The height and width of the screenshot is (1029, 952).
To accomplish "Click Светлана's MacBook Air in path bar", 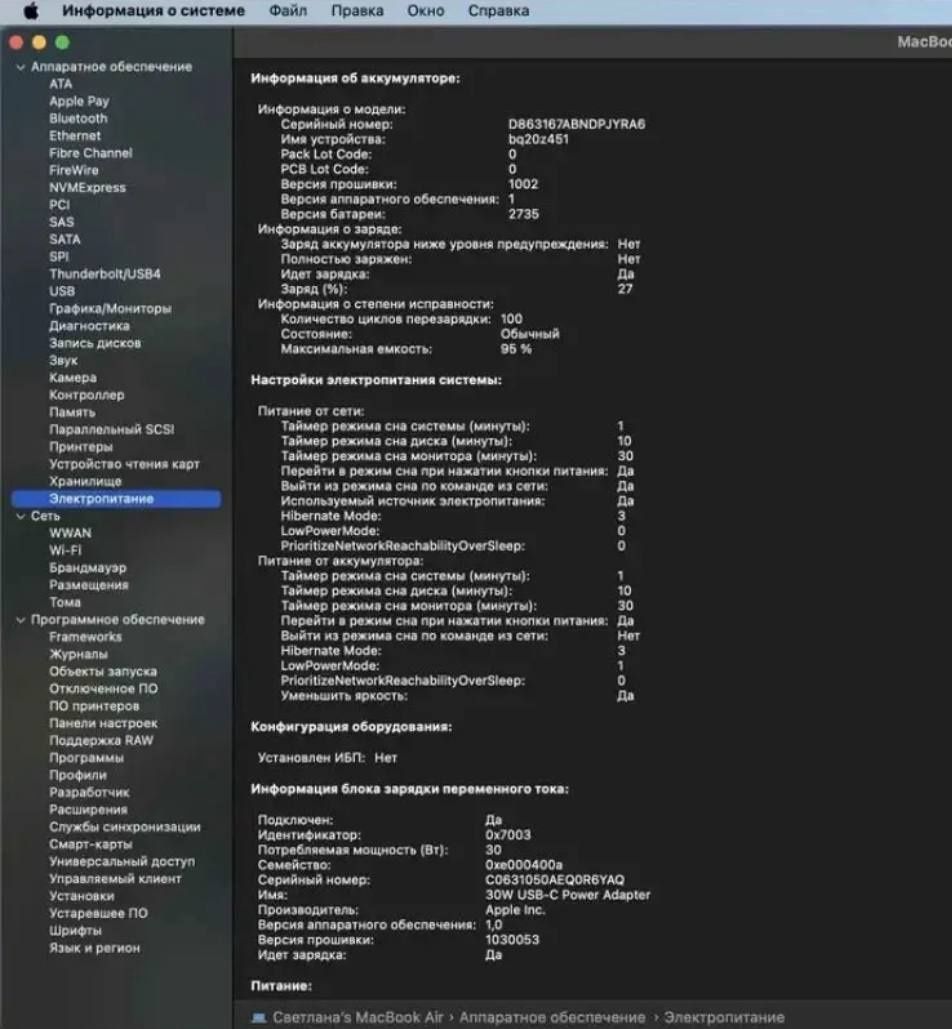I will 358,1017.
